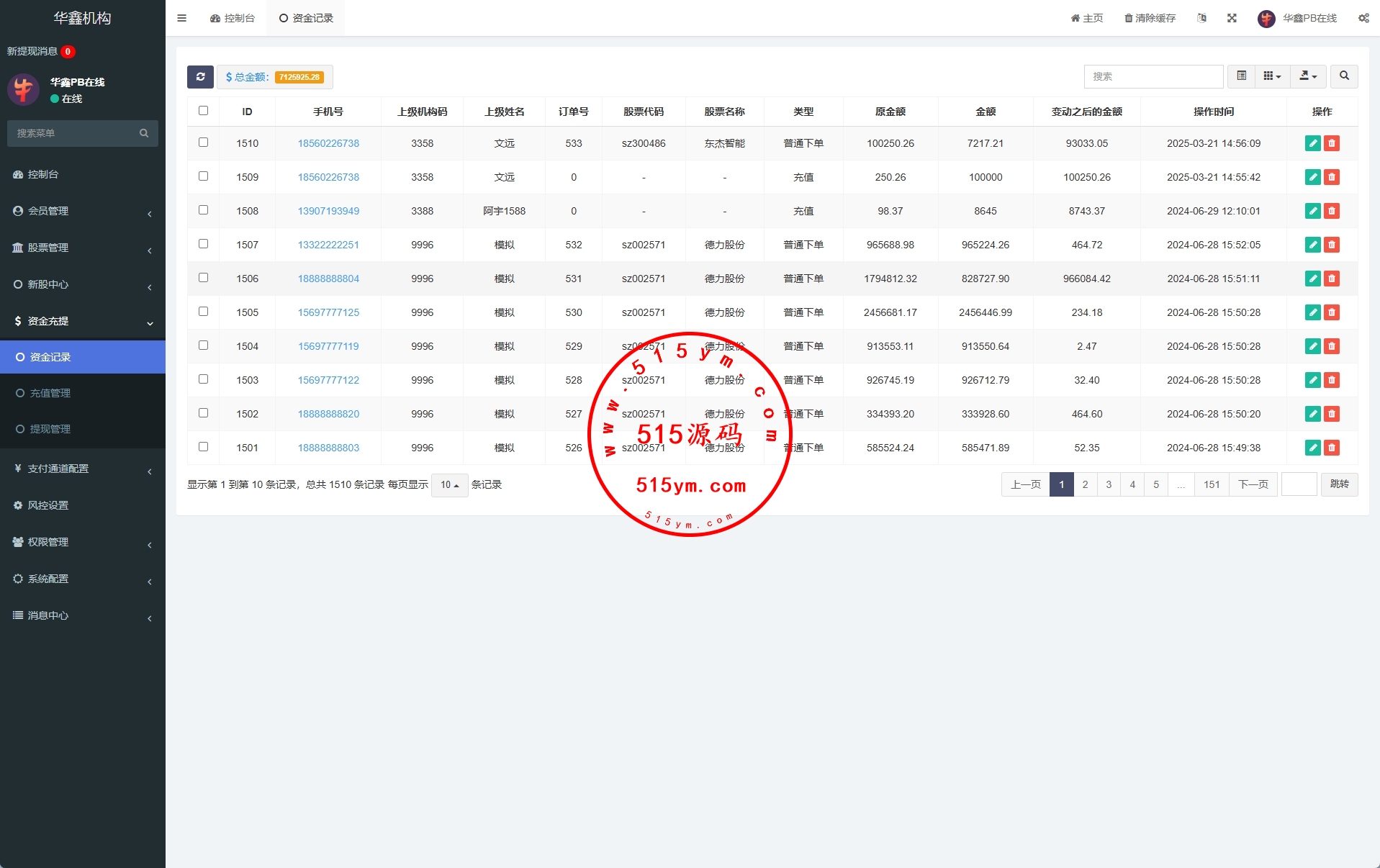Expand the 会员管理 sidebar menu

coord(82,211)
